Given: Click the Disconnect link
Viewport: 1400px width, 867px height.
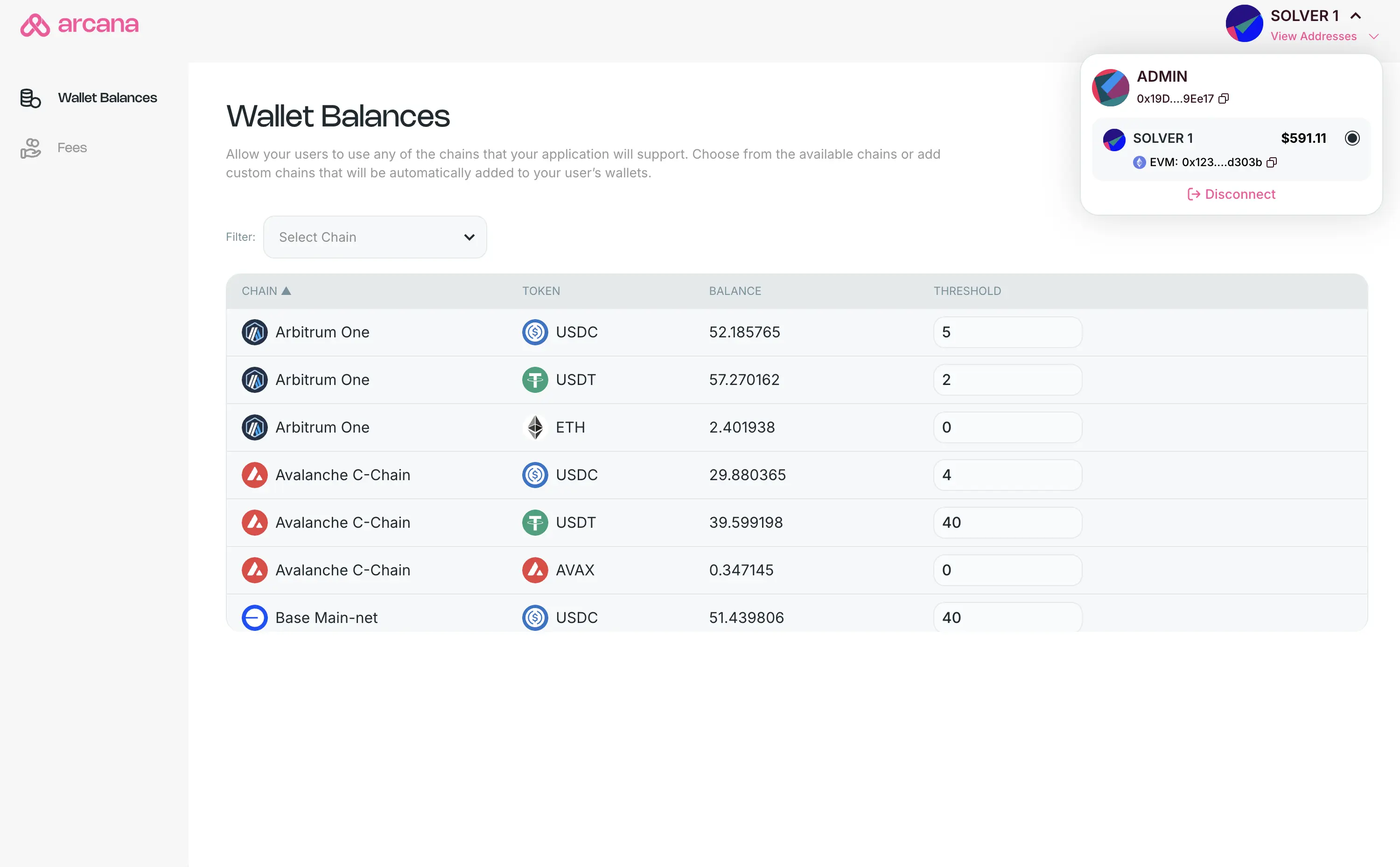Looking at the screenshot, I should click(x=1232, y=195).
